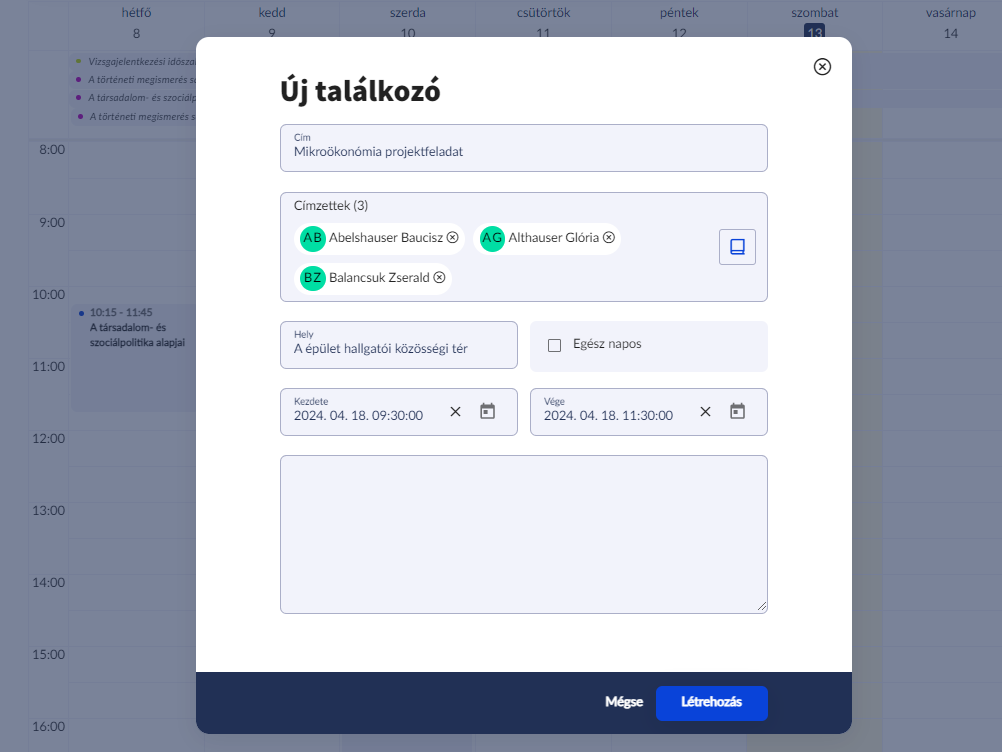Click into the Hely location field

tap(398, 349)
